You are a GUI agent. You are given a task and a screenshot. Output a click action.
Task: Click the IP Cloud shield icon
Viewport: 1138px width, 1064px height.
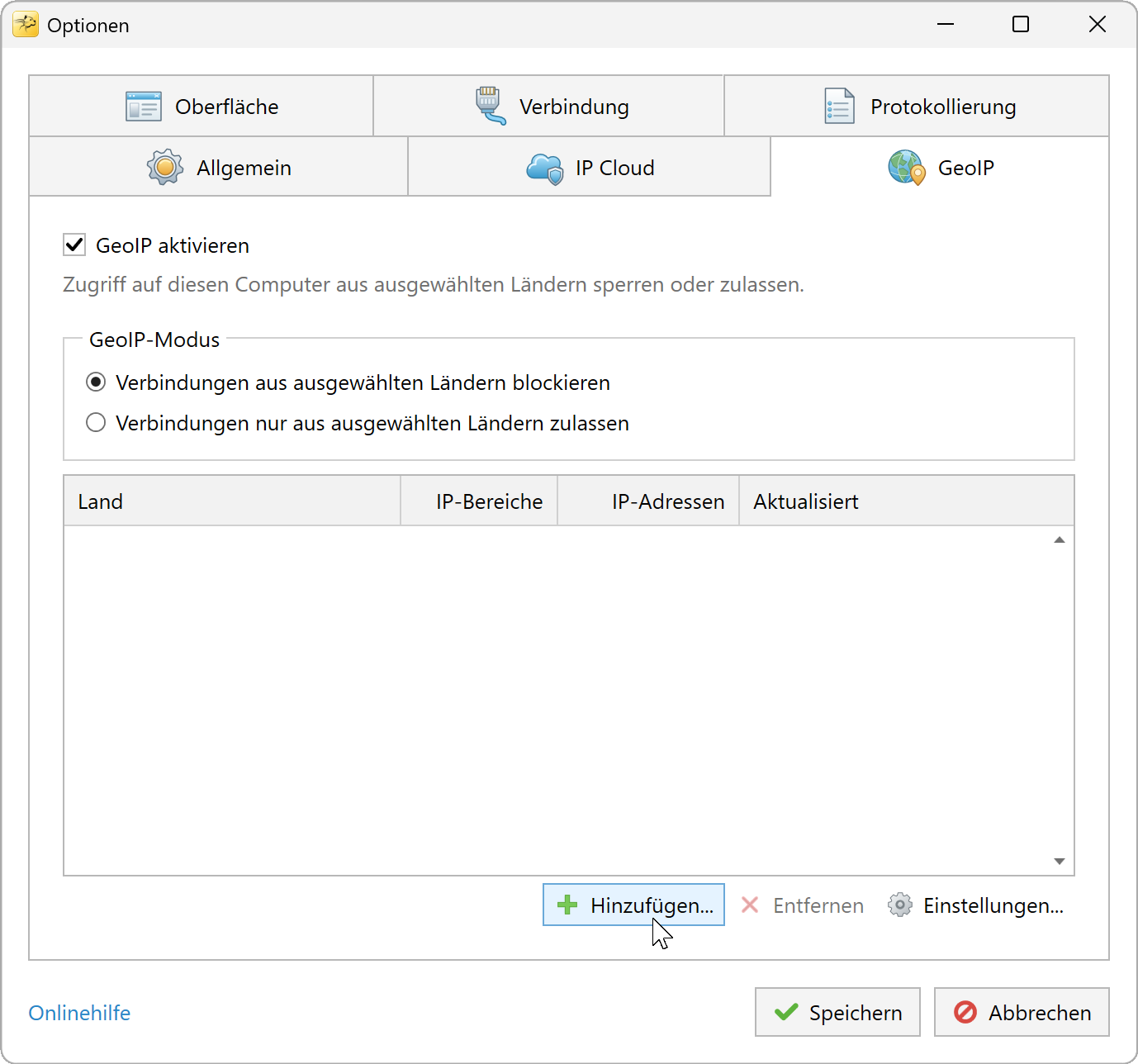coord(545,169)
